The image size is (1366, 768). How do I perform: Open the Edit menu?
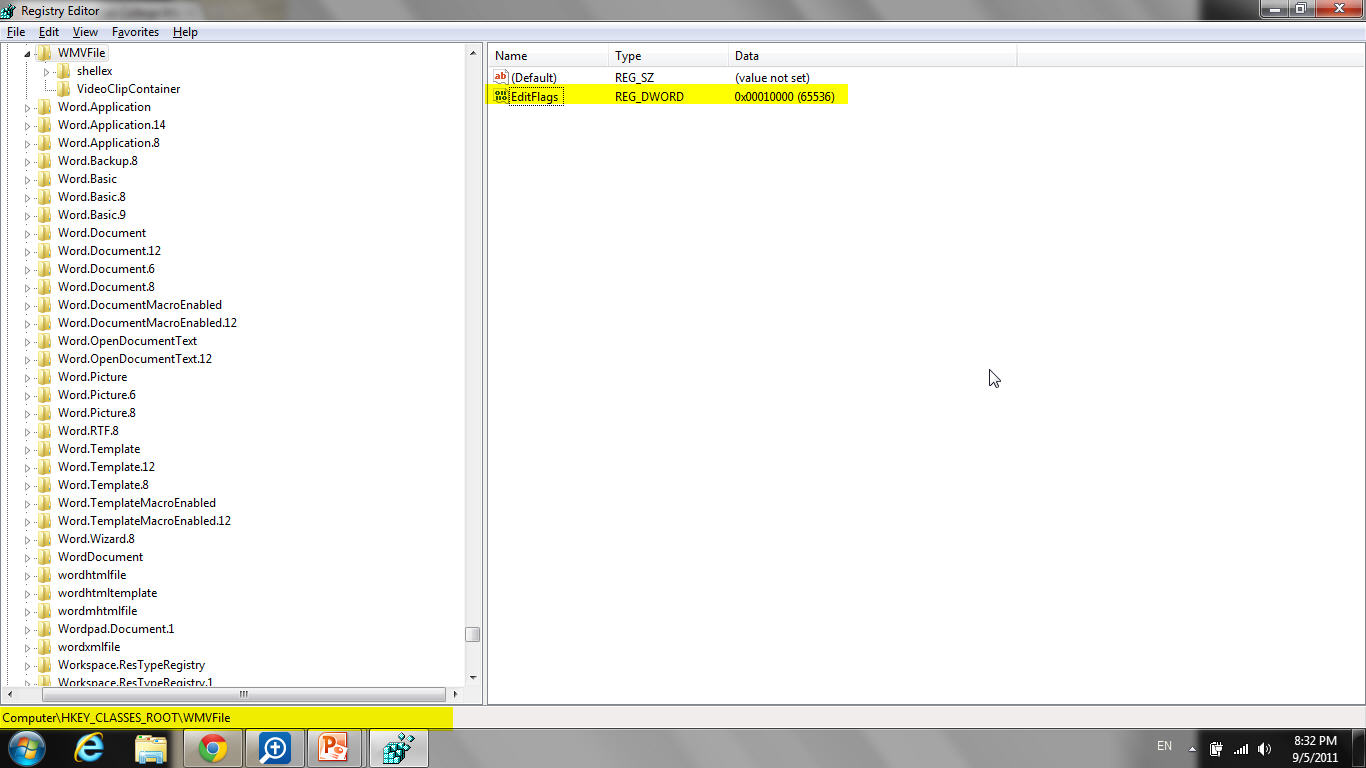click(x=49, y=32)
